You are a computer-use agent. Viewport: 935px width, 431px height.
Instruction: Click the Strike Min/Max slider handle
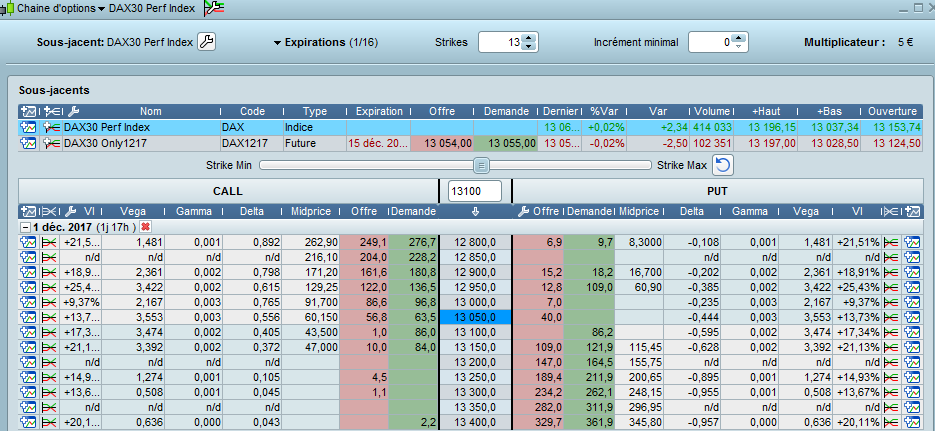coord(481,165)
